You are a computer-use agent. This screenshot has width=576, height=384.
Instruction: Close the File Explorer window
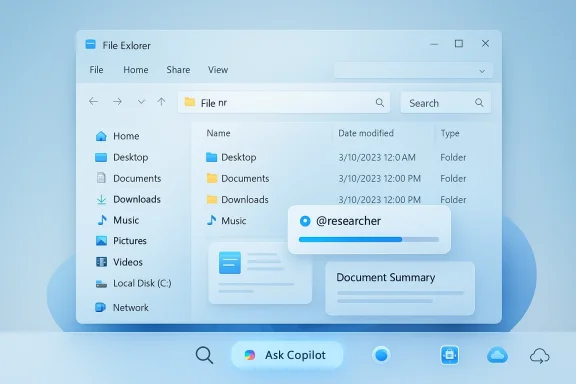(x=485, y=43)
